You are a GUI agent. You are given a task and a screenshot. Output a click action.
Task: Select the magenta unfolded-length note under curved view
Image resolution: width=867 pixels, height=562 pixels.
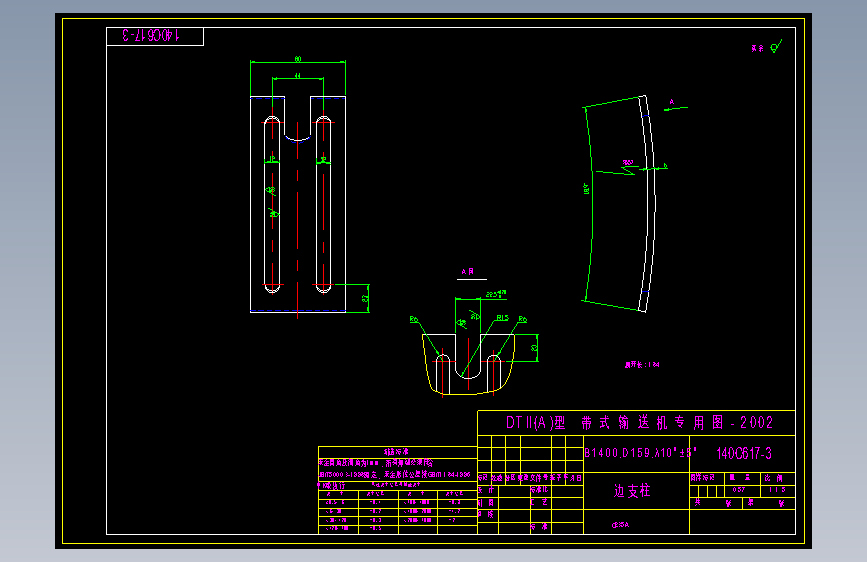[x=642, y=365]
